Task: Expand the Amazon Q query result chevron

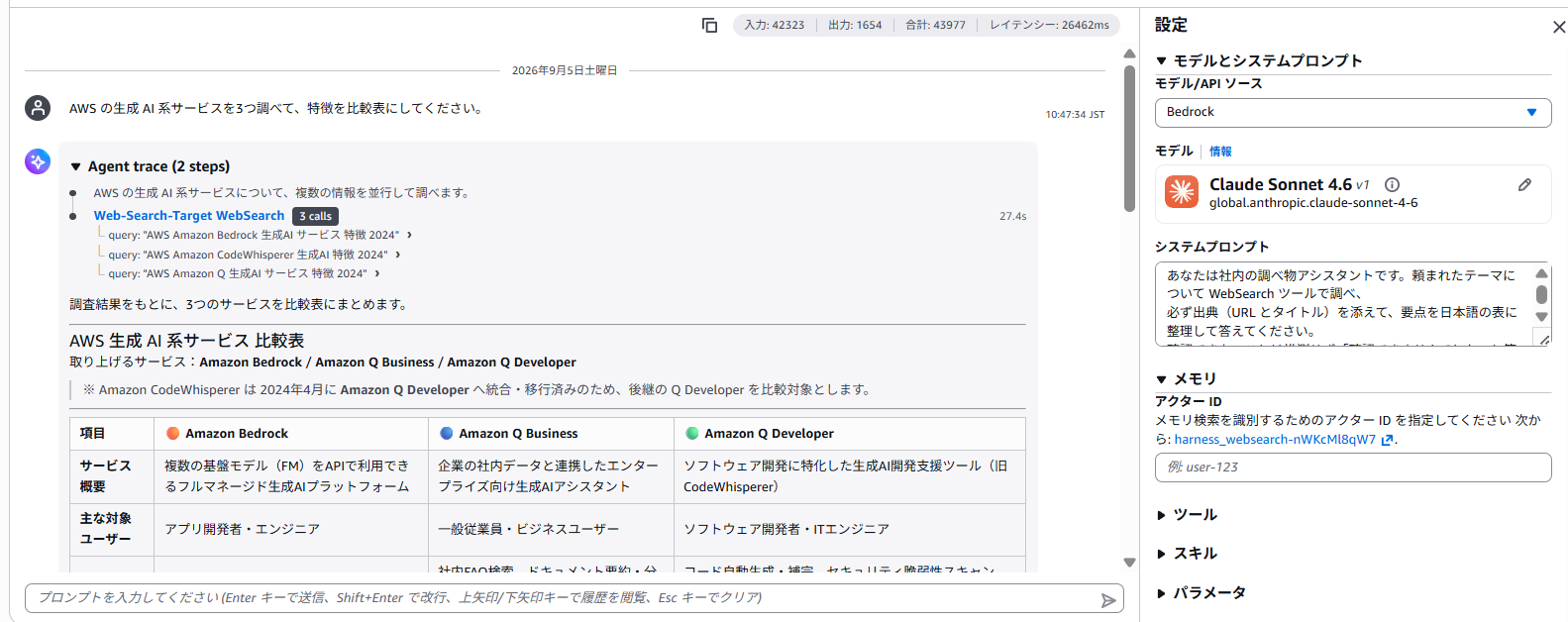Action: pyautogui.click(x=376, y=273)
